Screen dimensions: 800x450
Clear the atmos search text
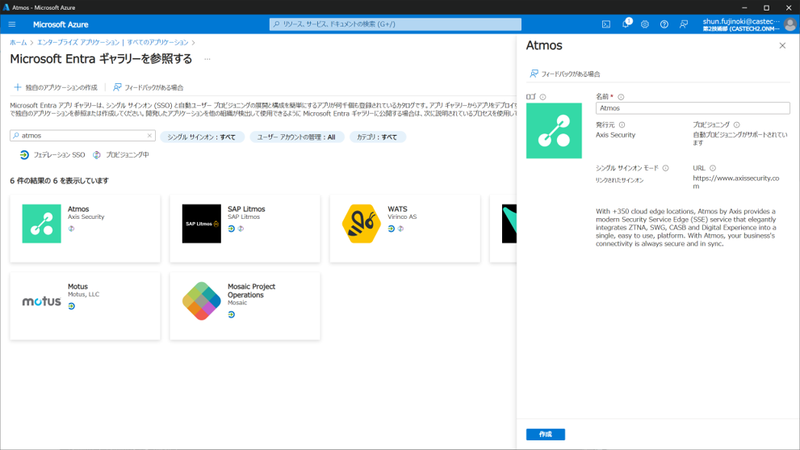point(149,135)
